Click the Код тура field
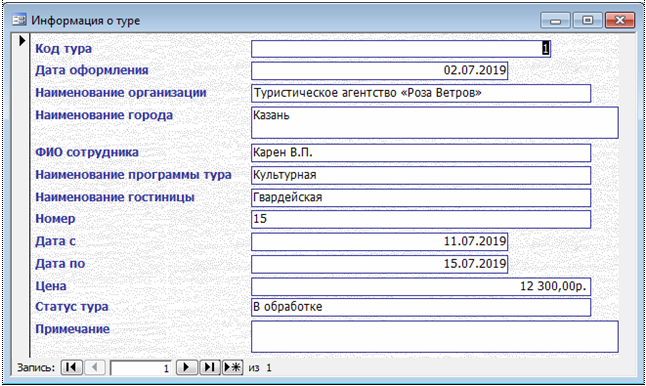The width and height of the screenshot is (646, 386). click(x=400, y=49)
